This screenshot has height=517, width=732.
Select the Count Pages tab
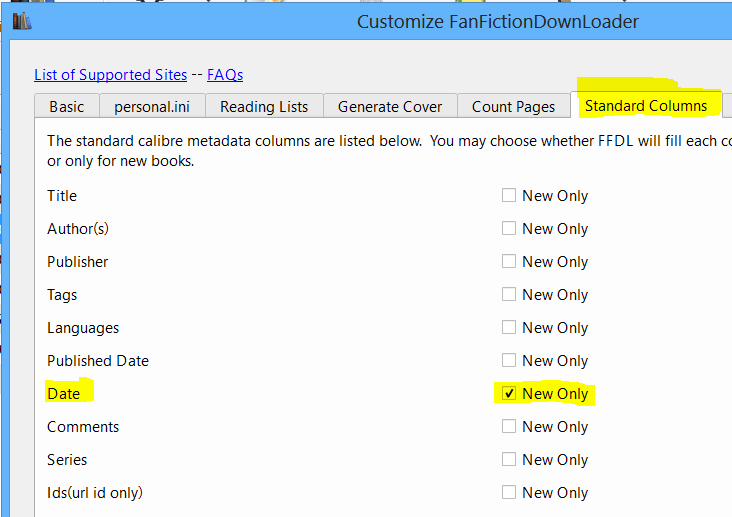click(514, 106)
